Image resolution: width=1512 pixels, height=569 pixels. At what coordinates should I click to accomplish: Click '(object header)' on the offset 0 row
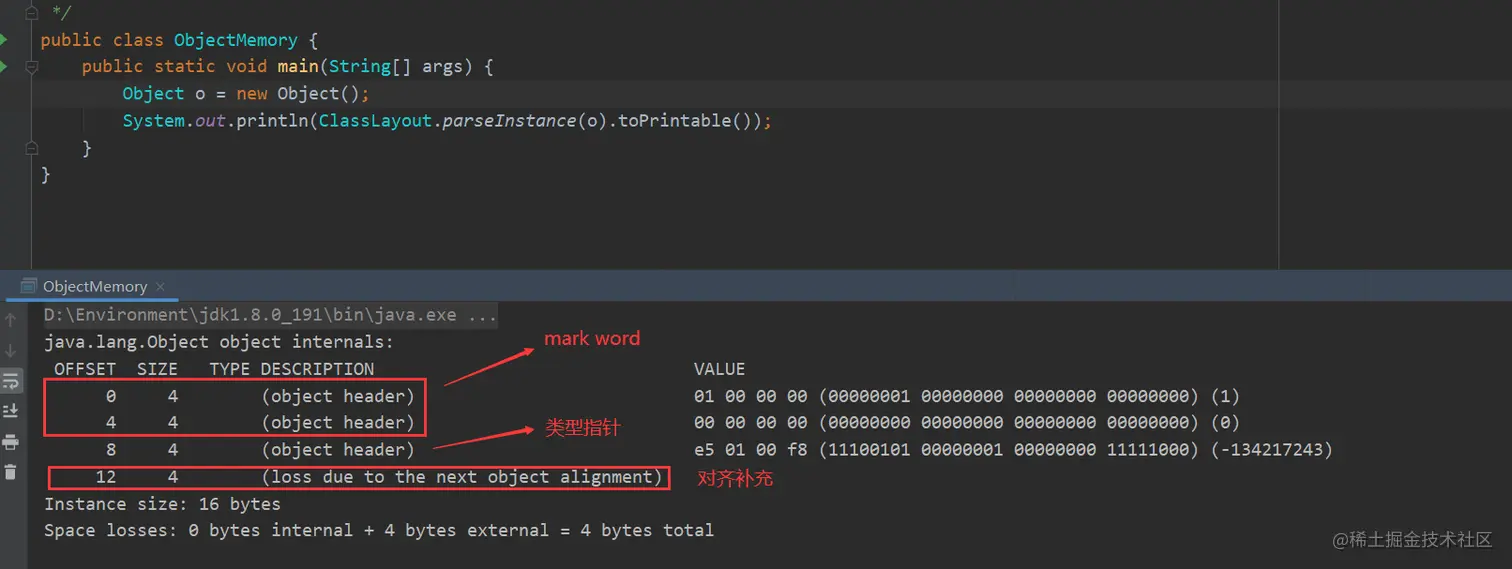338,396
